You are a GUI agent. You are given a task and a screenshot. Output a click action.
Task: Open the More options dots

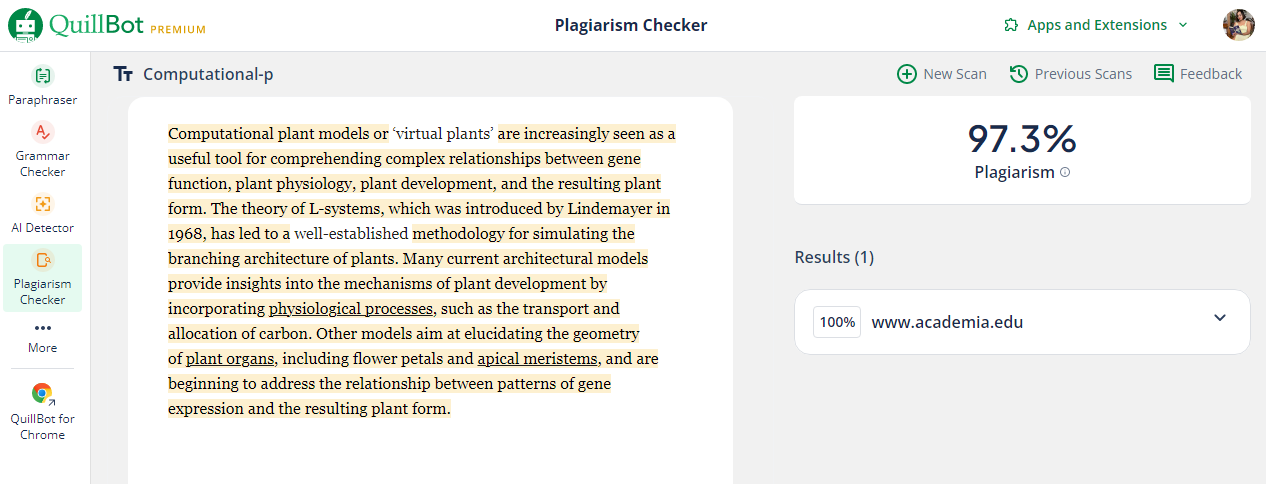point(42,328)
